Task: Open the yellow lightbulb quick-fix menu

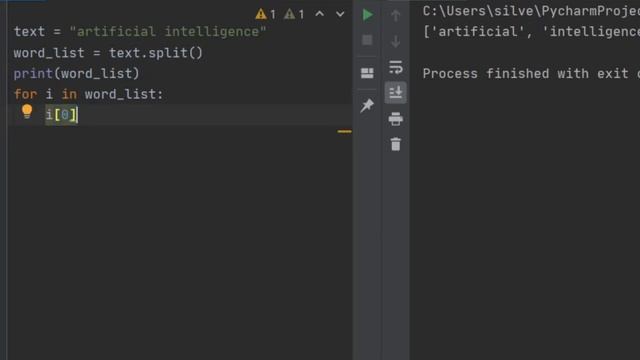Action: click(27, 111)
